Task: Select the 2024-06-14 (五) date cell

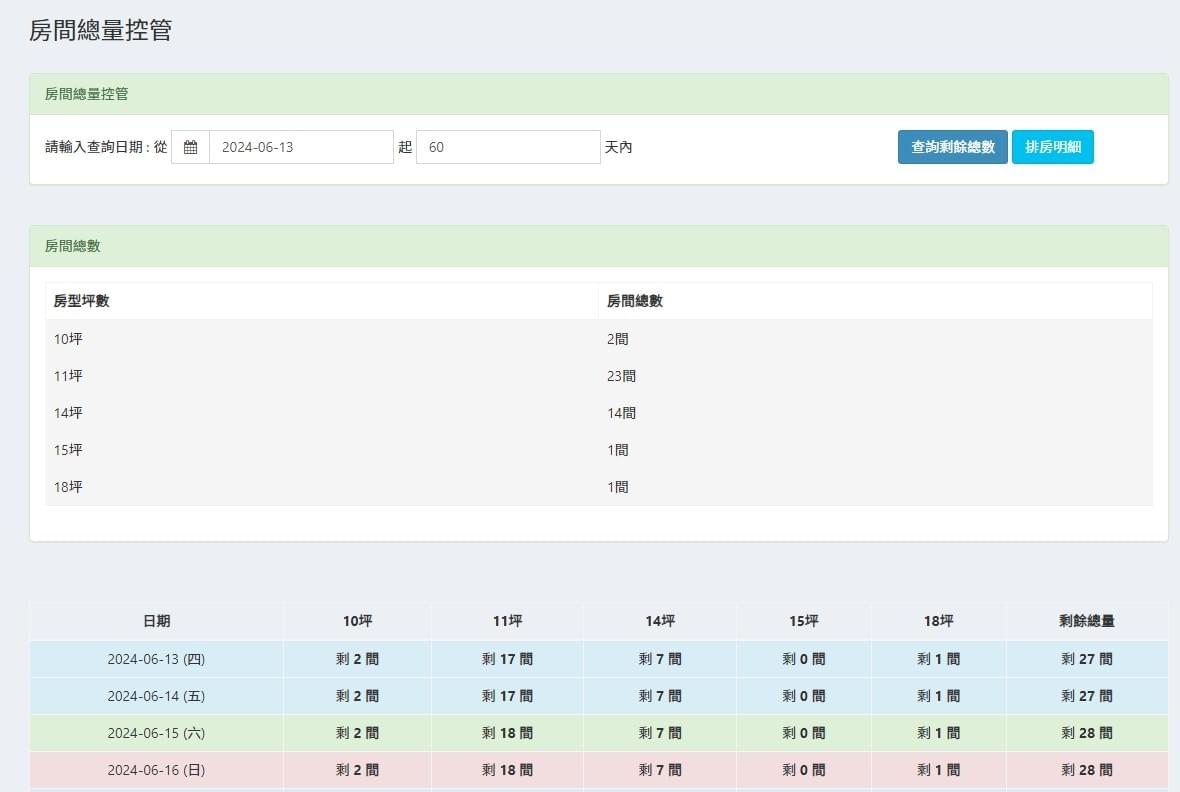Action: pos(156,696)
